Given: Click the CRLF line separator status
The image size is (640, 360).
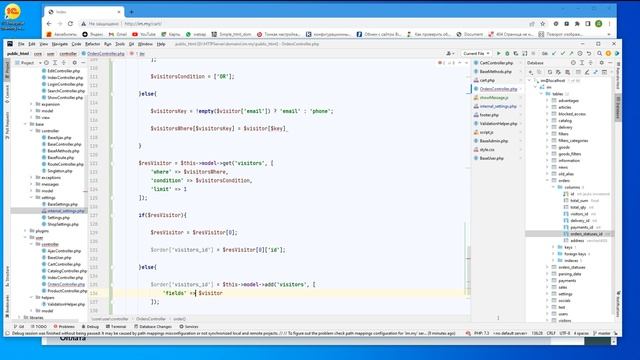Looking at the screenshot, I should pos(551,333).
